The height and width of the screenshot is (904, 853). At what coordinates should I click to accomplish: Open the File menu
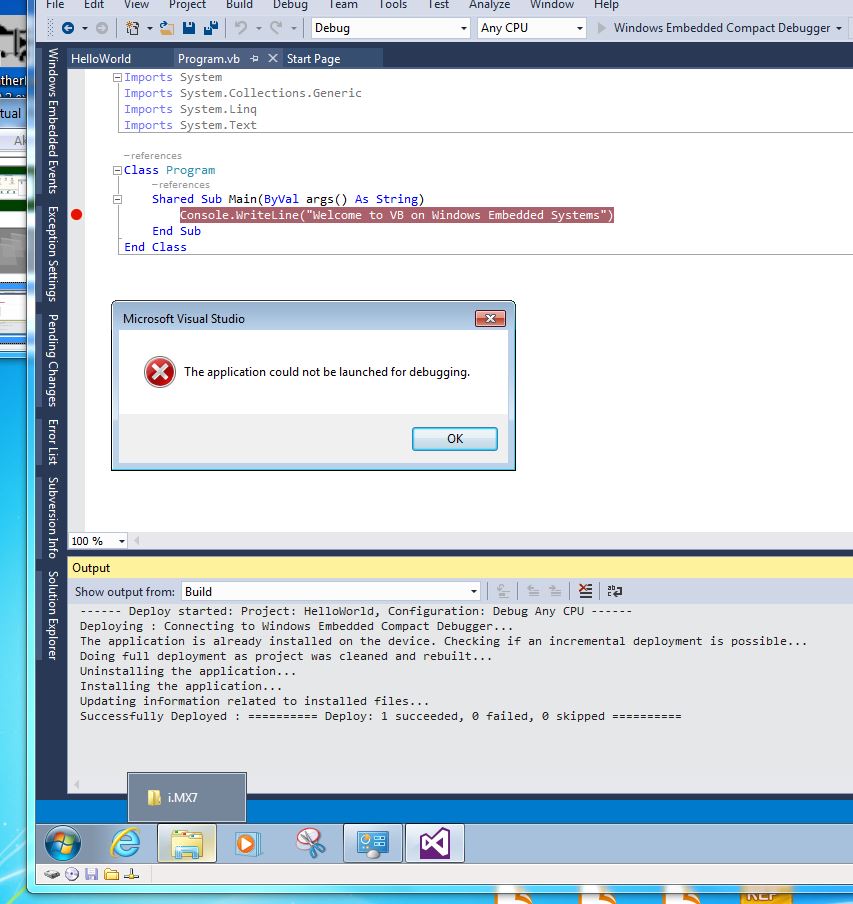coord(55,5)
